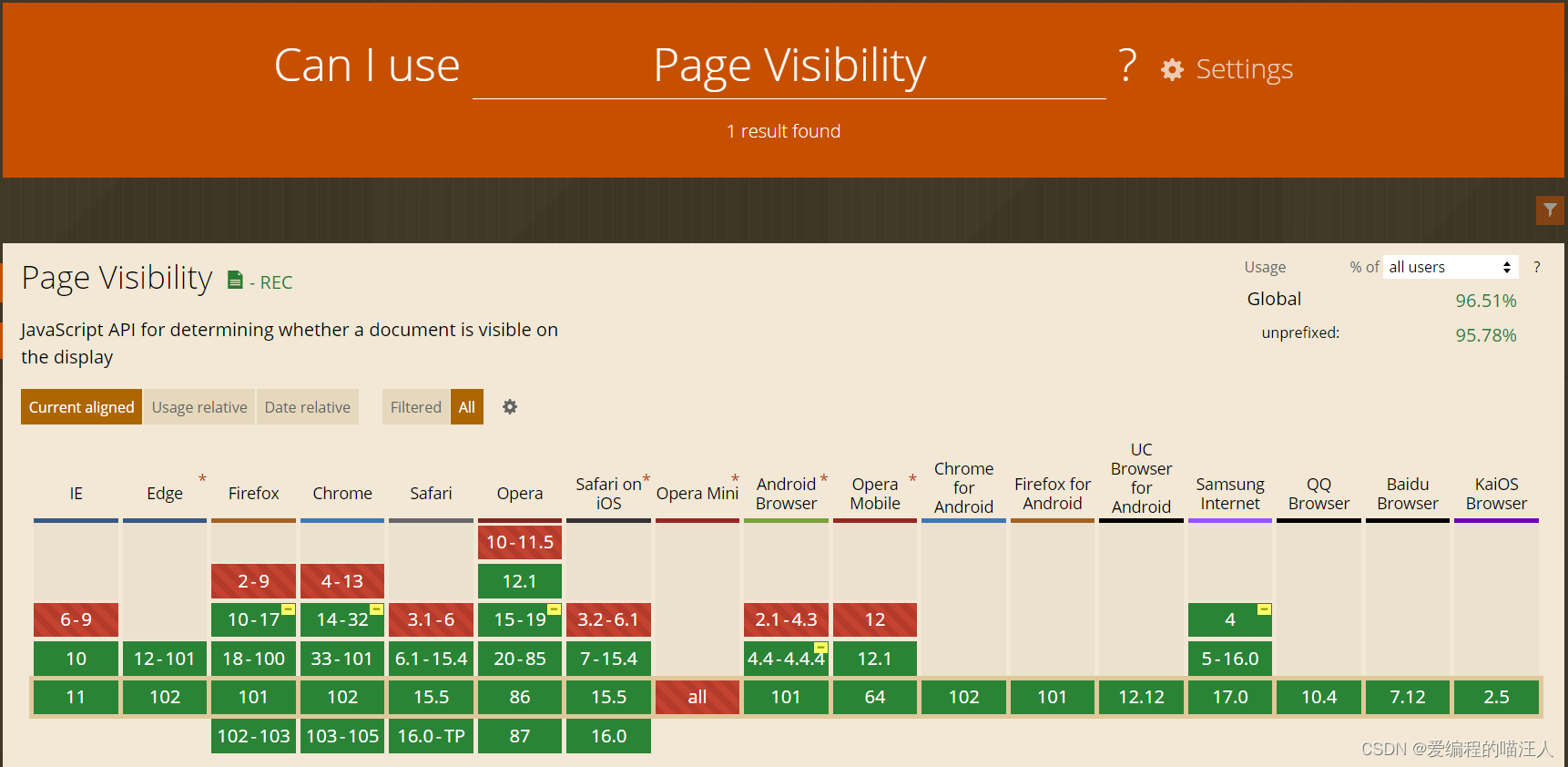Click the Opera Mobile column header
This screenshot has height=767, width=1568.
click(x=875, y=493)
